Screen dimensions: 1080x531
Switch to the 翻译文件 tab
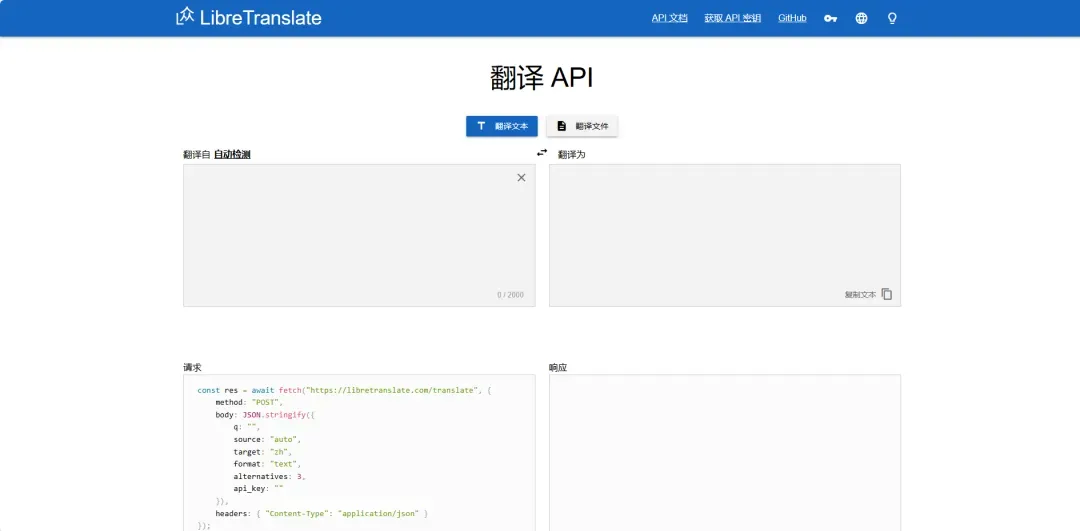point(582,126)
